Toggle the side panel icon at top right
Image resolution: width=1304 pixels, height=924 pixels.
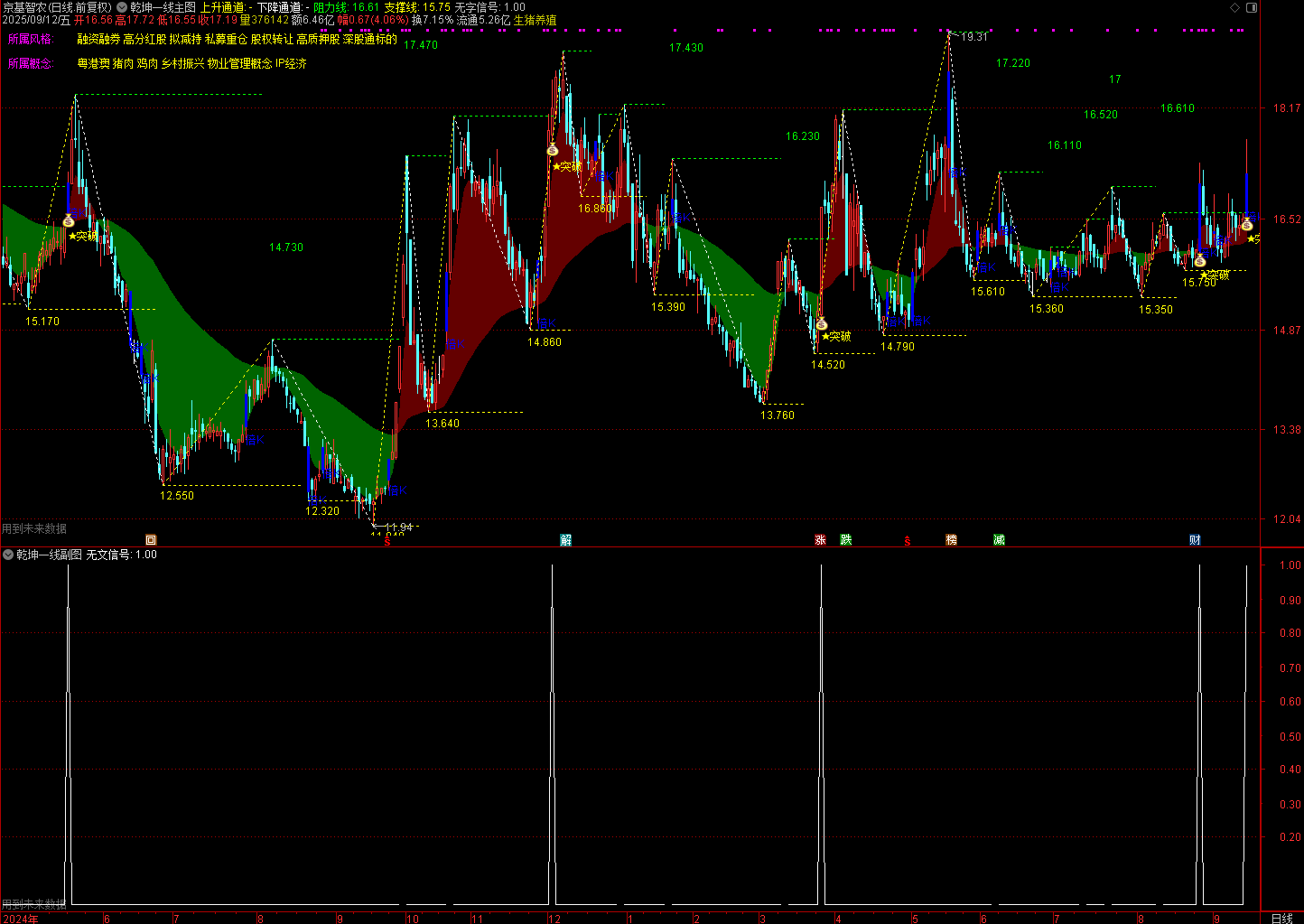pyautogui.click(x=1251, y=7)
